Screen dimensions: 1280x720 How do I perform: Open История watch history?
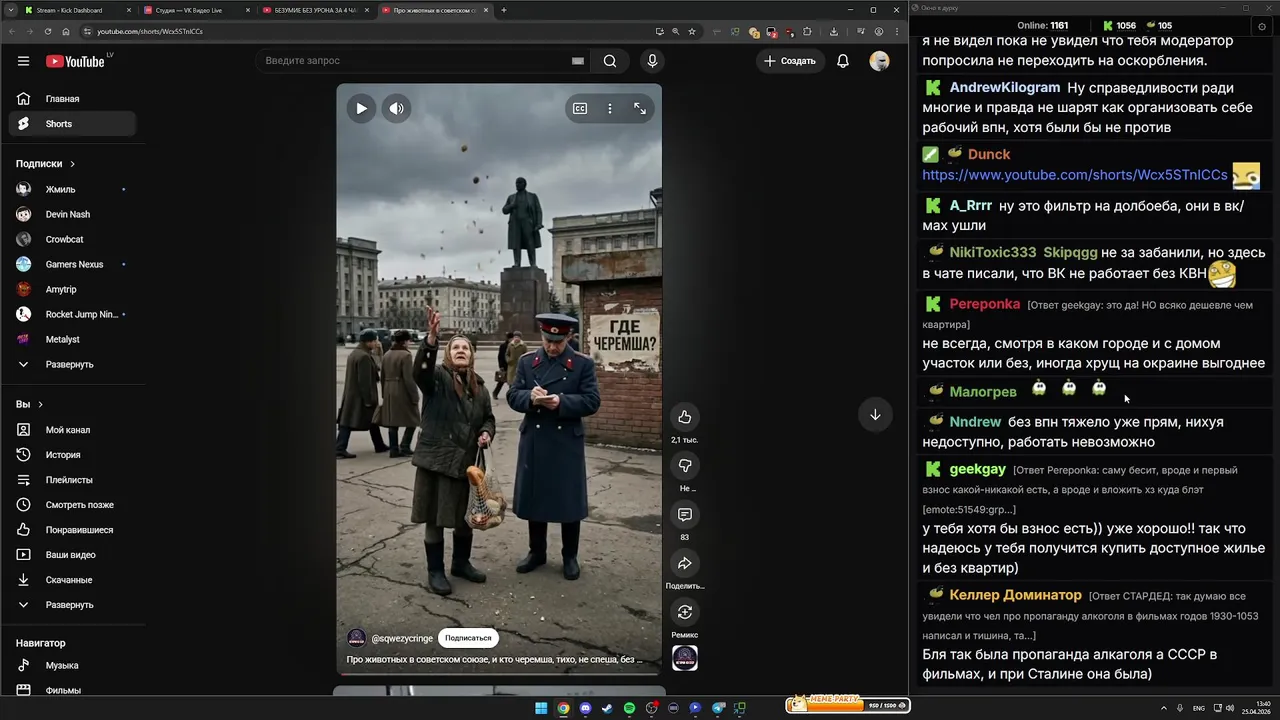pos(72,455)
